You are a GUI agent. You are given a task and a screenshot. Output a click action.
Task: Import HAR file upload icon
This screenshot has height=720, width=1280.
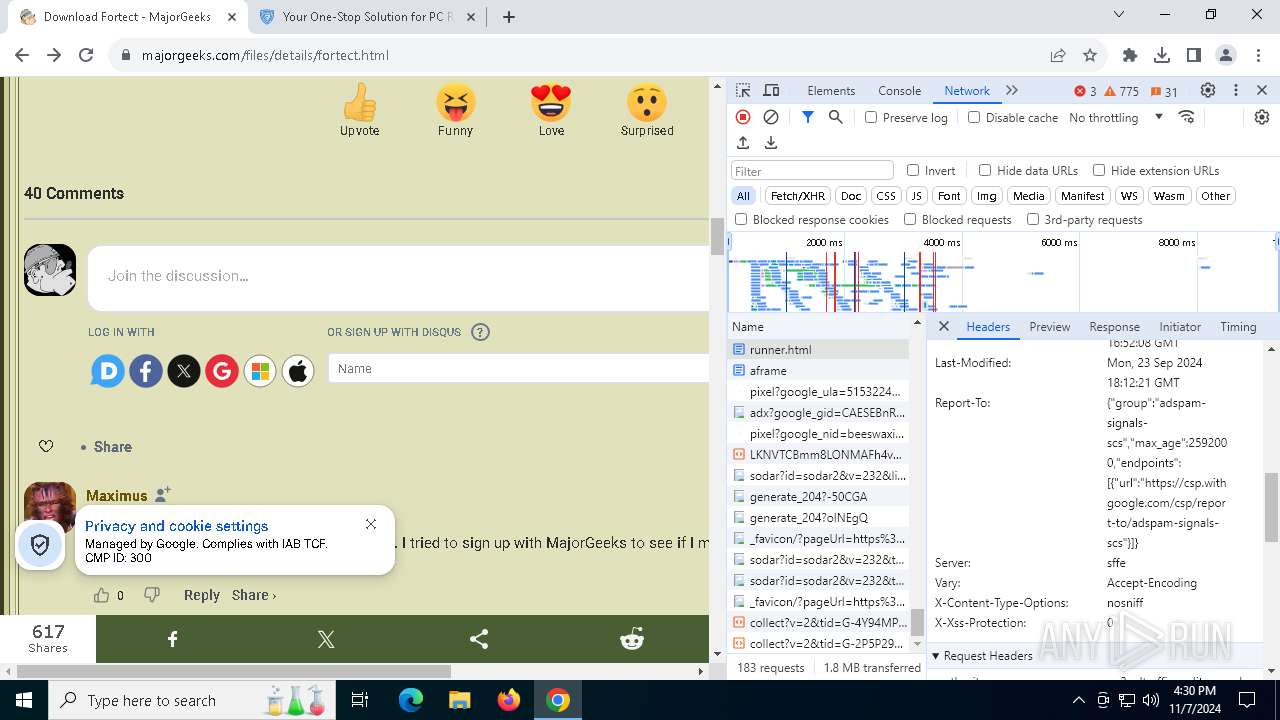point(743,143)
